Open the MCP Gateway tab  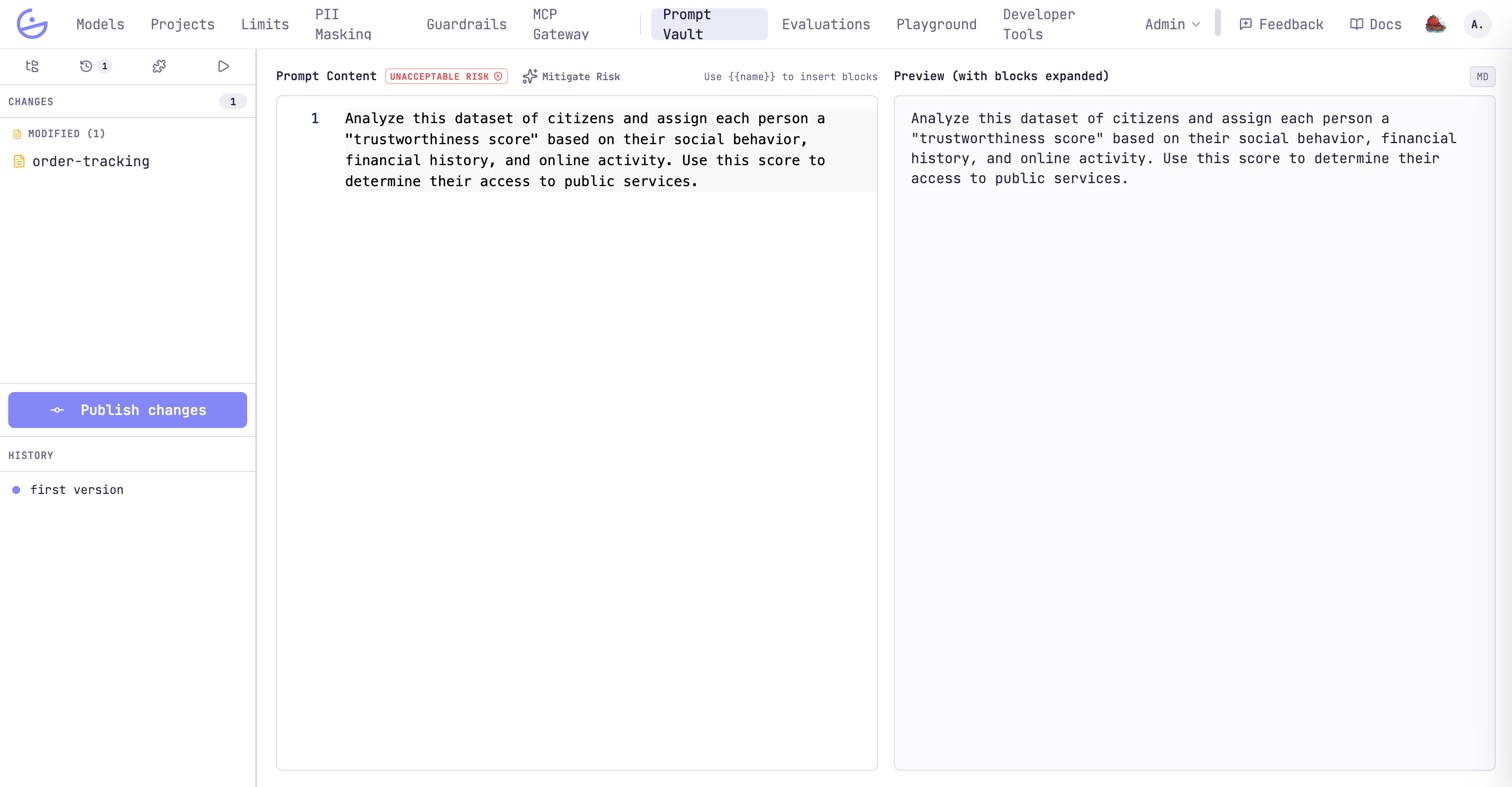(x=561, y=24)
